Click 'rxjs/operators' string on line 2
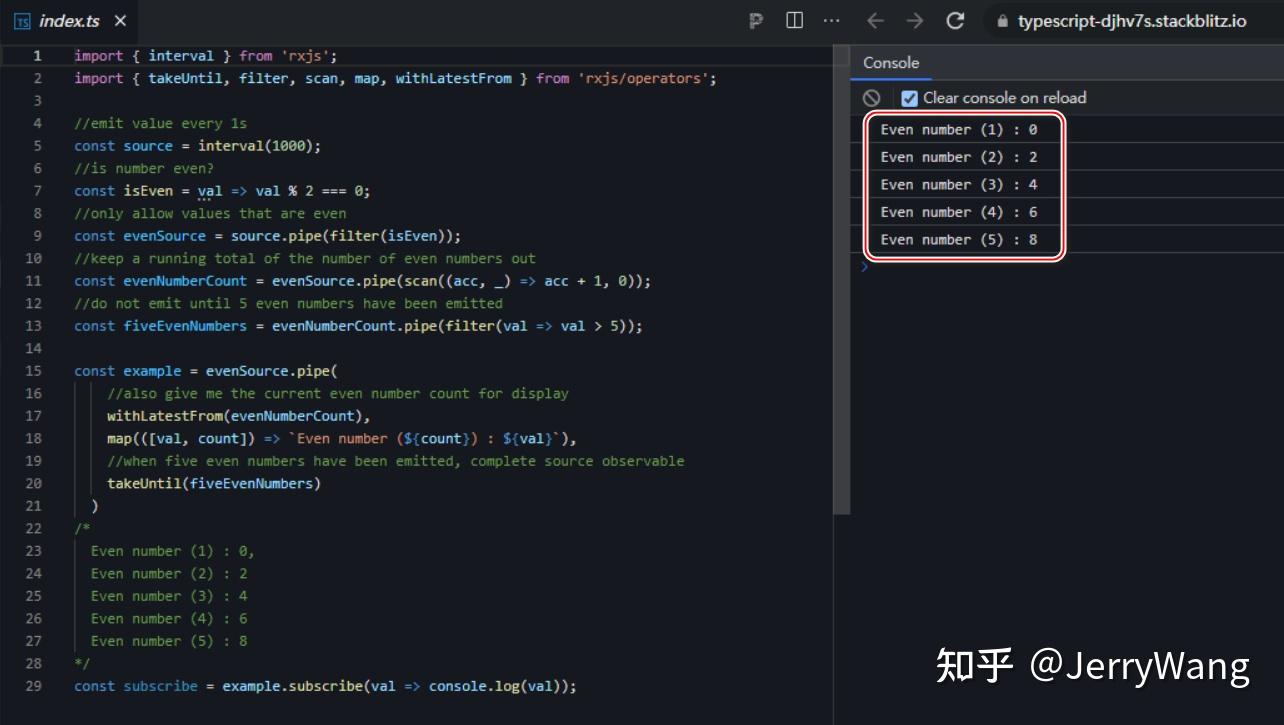 (x=643, y=78)
